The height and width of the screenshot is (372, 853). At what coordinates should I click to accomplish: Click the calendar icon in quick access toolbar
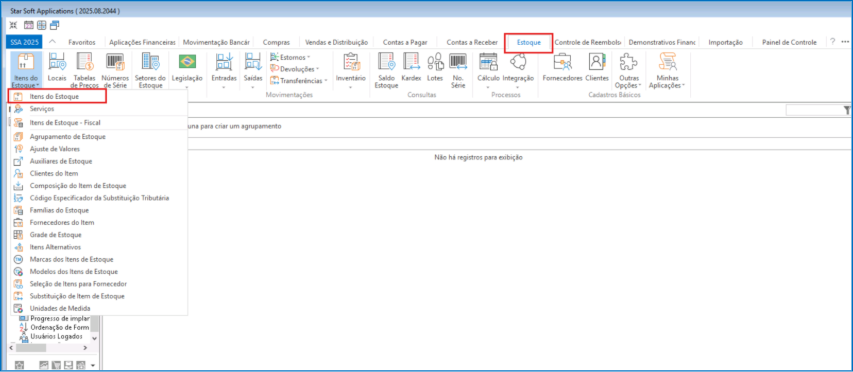point(29,25)
